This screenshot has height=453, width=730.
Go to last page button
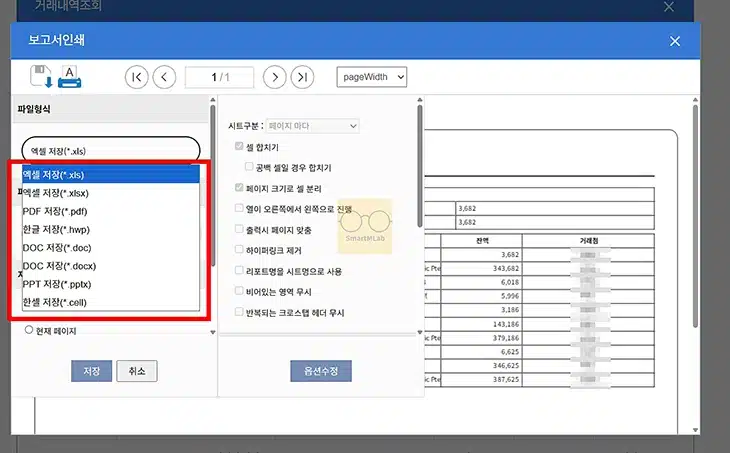point(303,77)
